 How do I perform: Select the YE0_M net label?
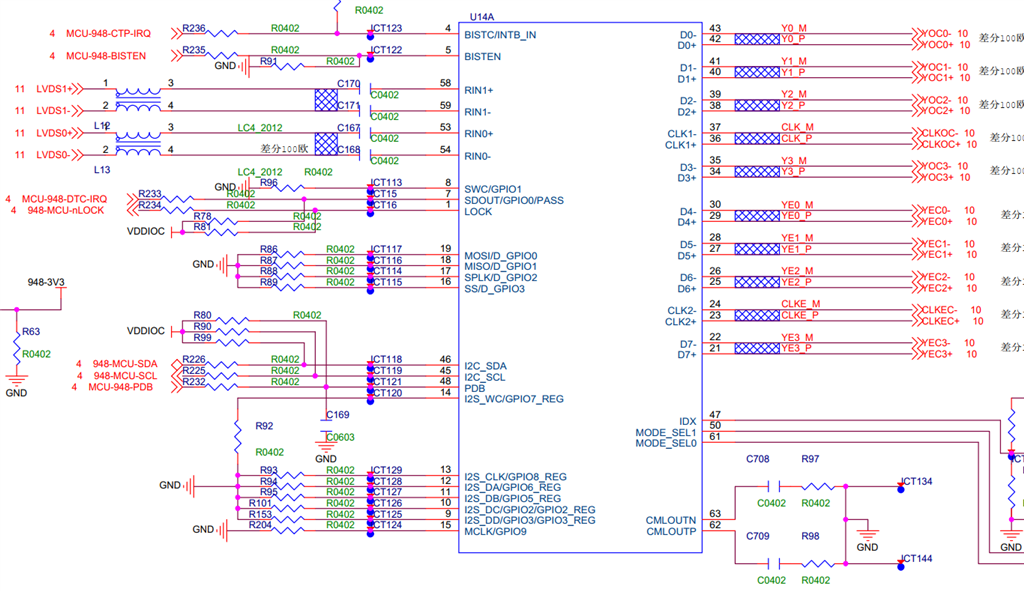tap(797, 205)
